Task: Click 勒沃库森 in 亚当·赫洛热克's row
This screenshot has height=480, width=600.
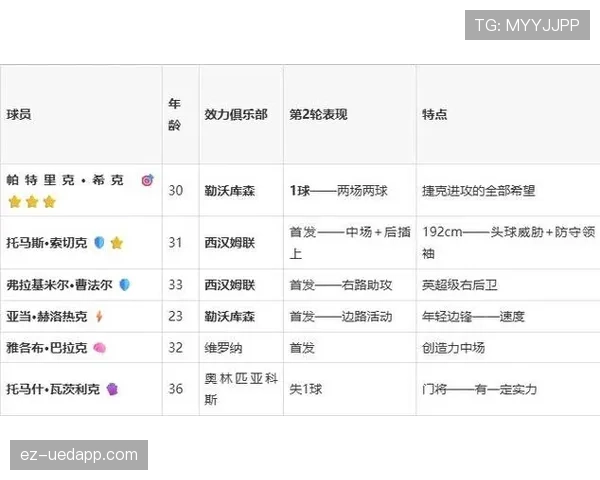Action: tap(230, 317)
